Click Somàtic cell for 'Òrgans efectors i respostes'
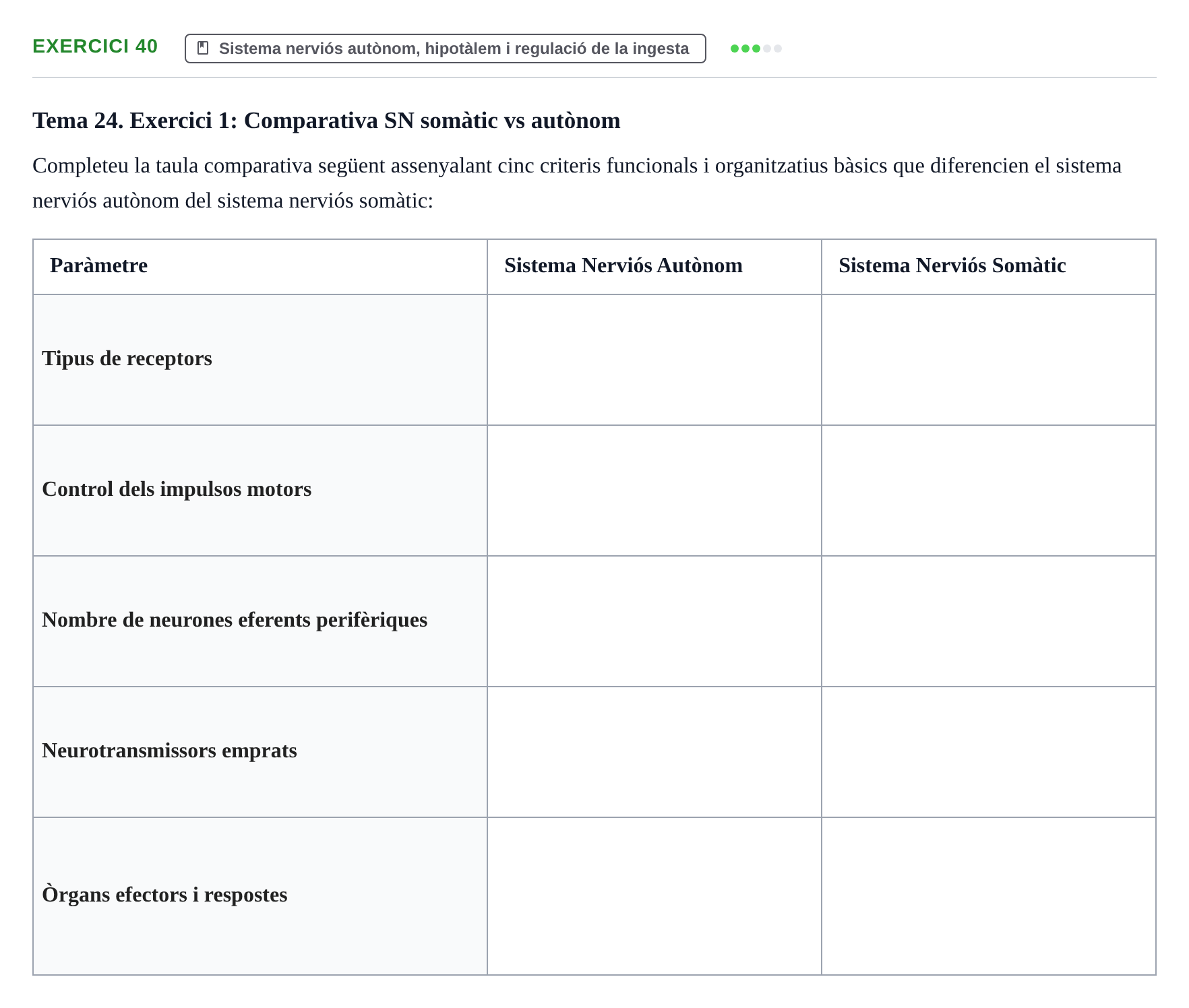This screenshot has height=1008, width=1189. tap(989, 896)
